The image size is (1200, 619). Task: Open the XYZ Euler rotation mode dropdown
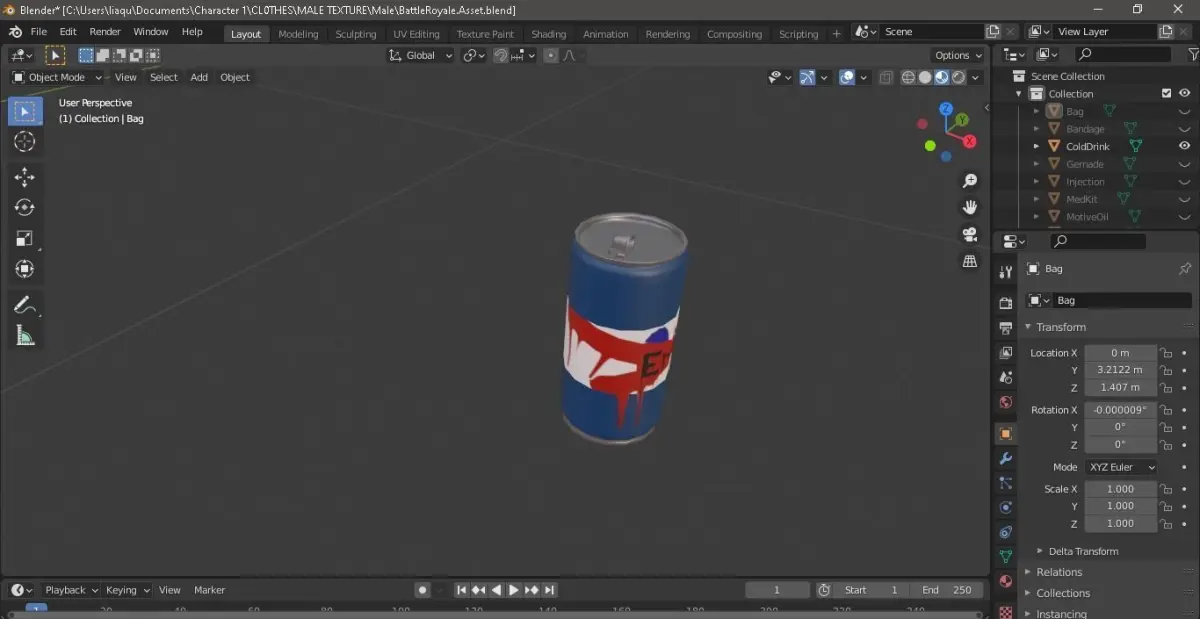1120,467
